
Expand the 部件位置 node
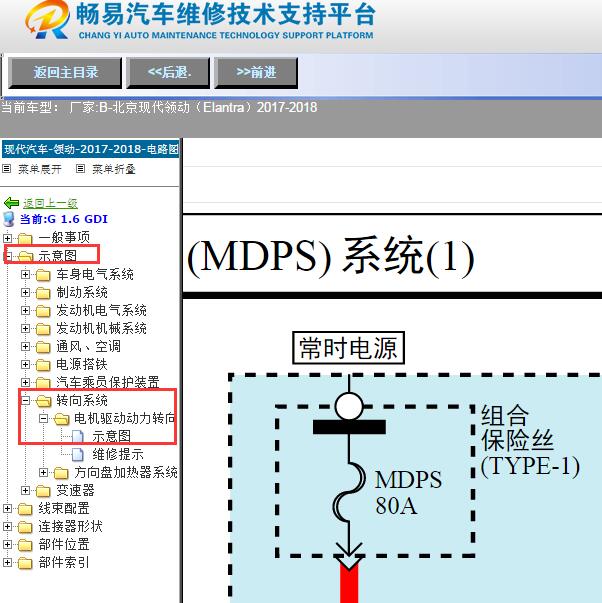click(x=7, y=545)
